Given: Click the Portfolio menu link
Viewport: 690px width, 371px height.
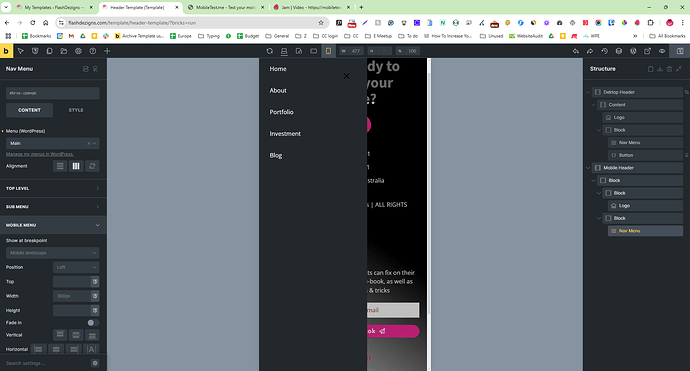Looking at the screenshot, I should pos(282,112).
